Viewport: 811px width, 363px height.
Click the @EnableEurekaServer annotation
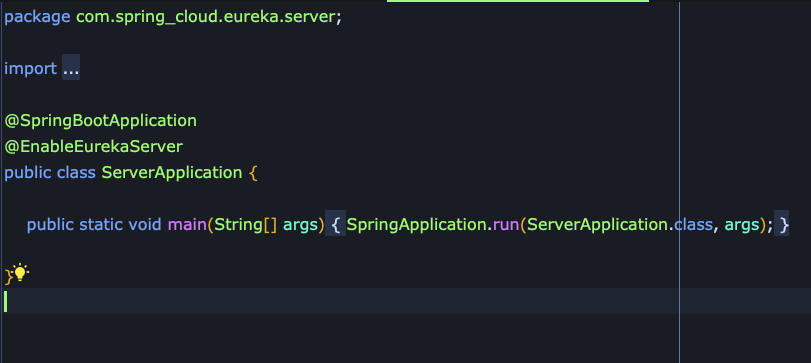94,147
